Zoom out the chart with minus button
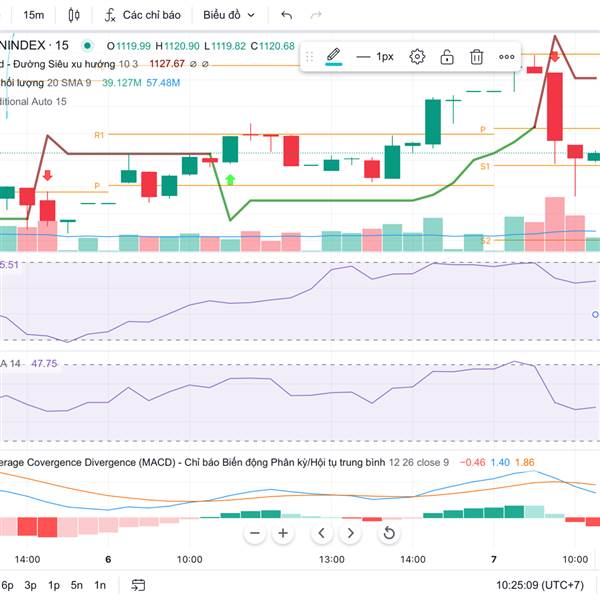Image resolution: width=600 pixels, height=600 pixels. tap(255, 533)
